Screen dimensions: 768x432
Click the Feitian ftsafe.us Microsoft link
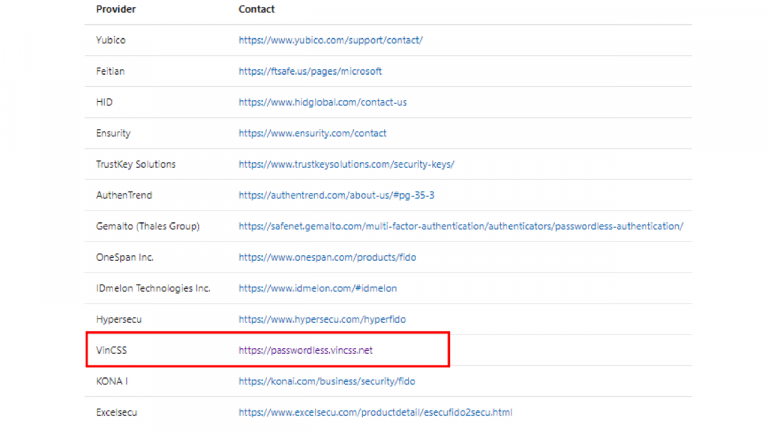310,71
